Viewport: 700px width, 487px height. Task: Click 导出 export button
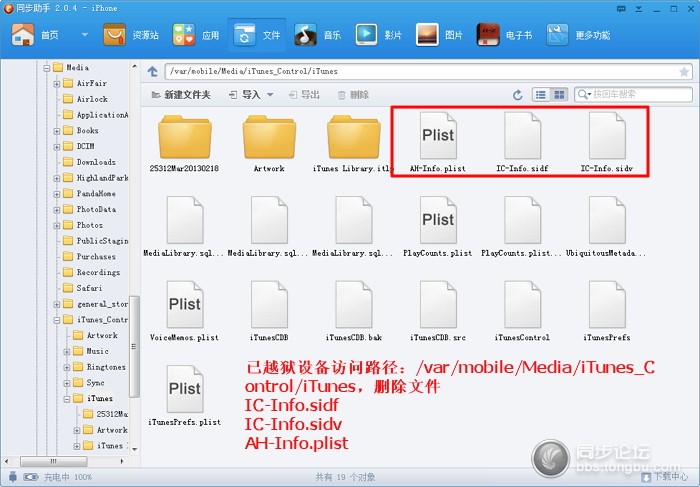click(x=304, y=95)
